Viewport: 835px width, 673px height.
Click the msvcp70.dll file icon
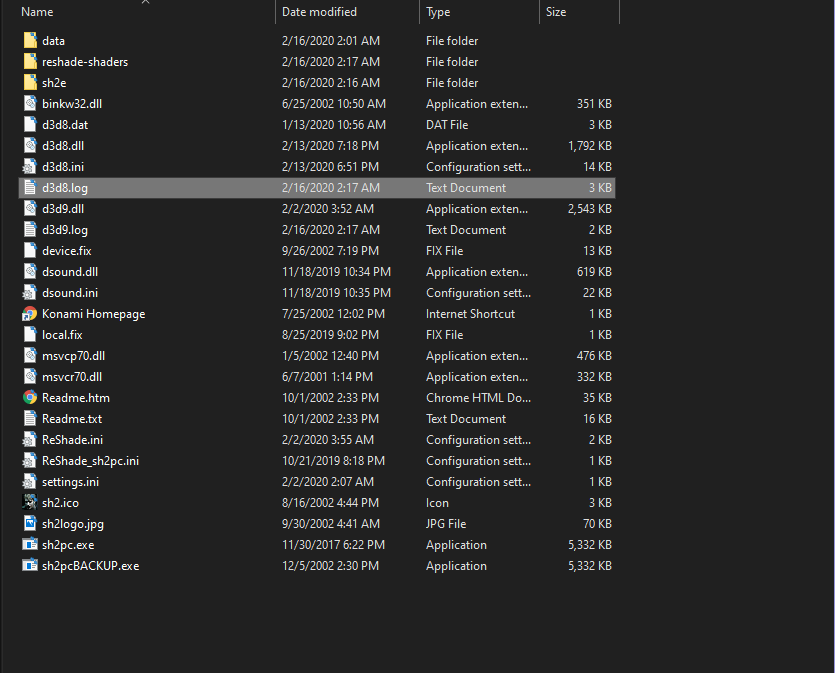pos(30,356)
